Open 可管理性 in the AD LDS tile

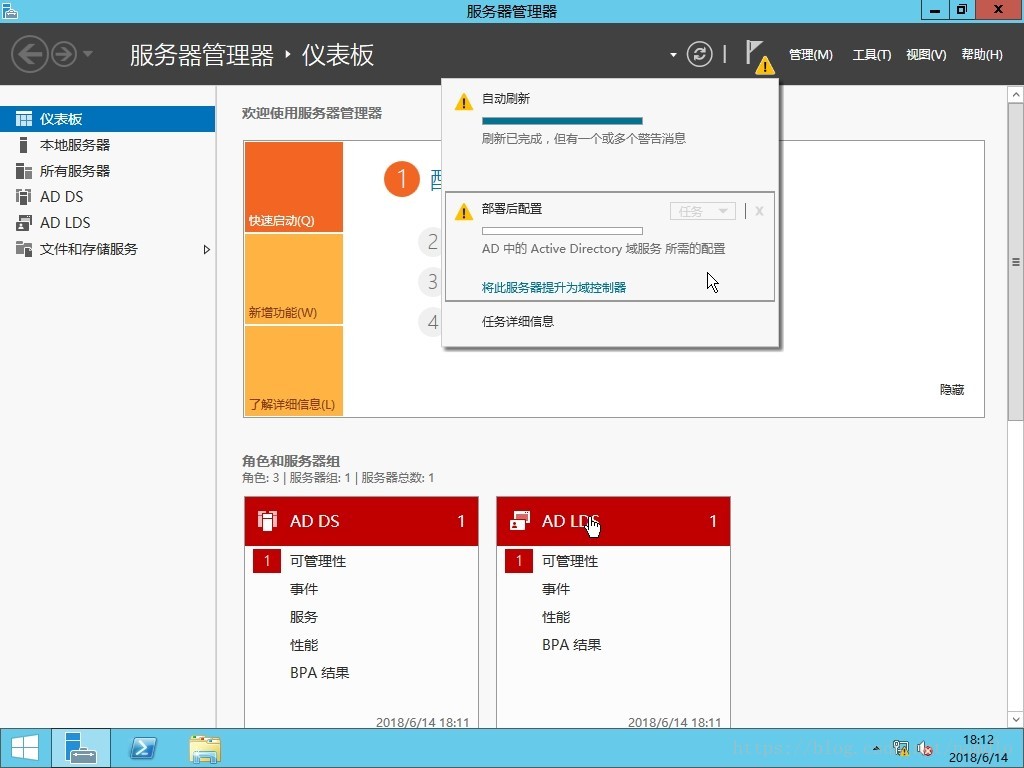tap(570, 561)
